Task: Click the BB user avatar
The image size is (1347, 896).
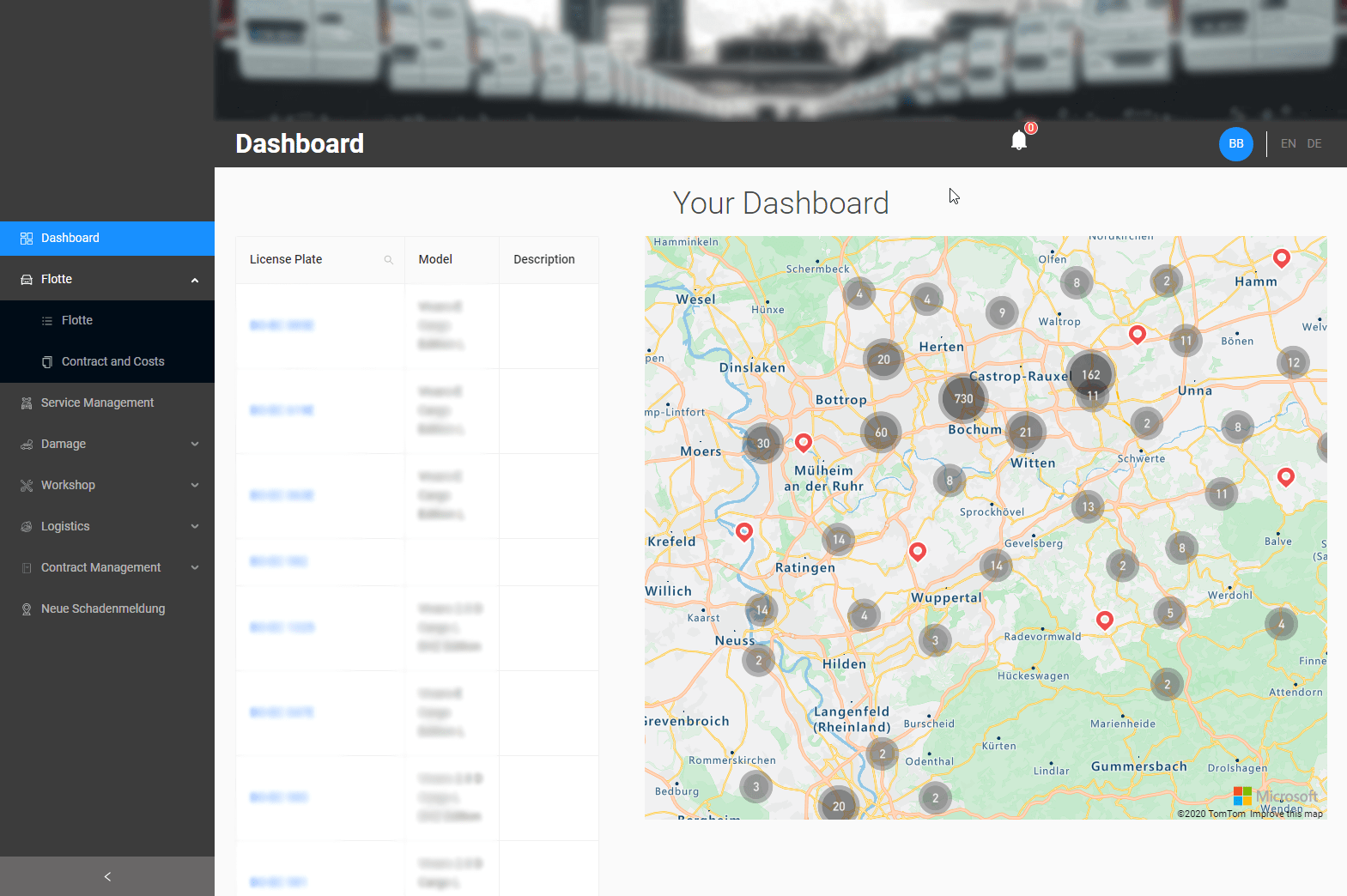Action: coord(1236,143)
